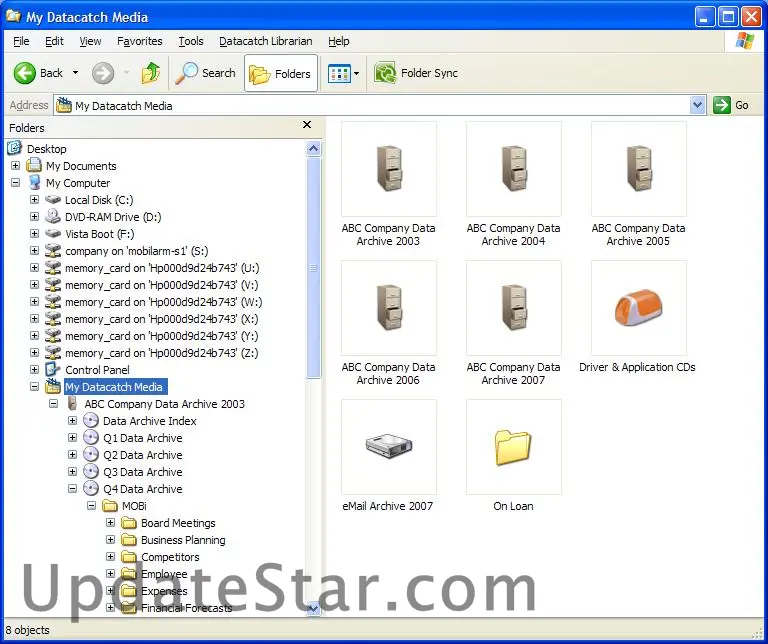
Task: Collapse ABC Company Data Archive 2003 node
Action: (x=53, y=404)
